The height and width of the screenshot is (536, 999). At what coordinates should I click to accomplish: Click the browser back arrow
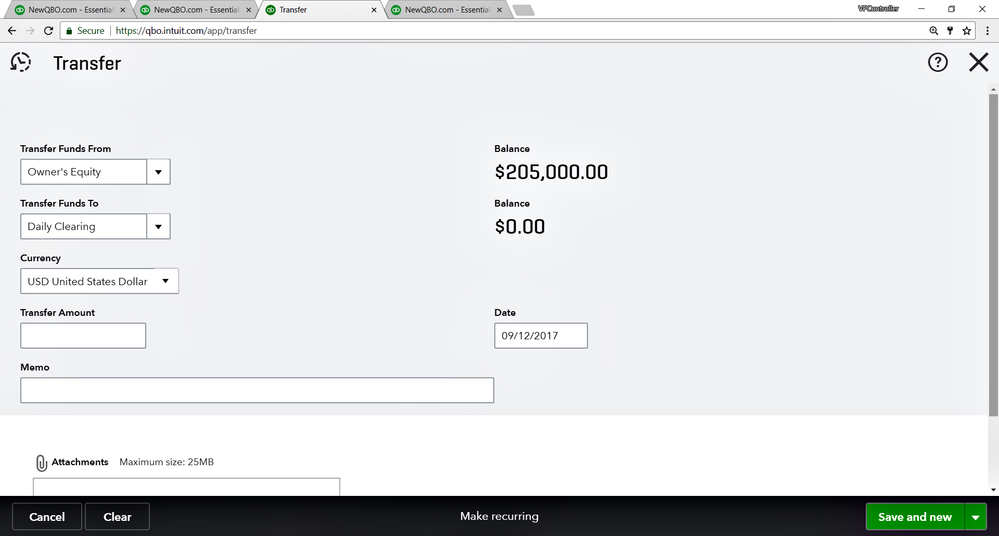[12, 31]
